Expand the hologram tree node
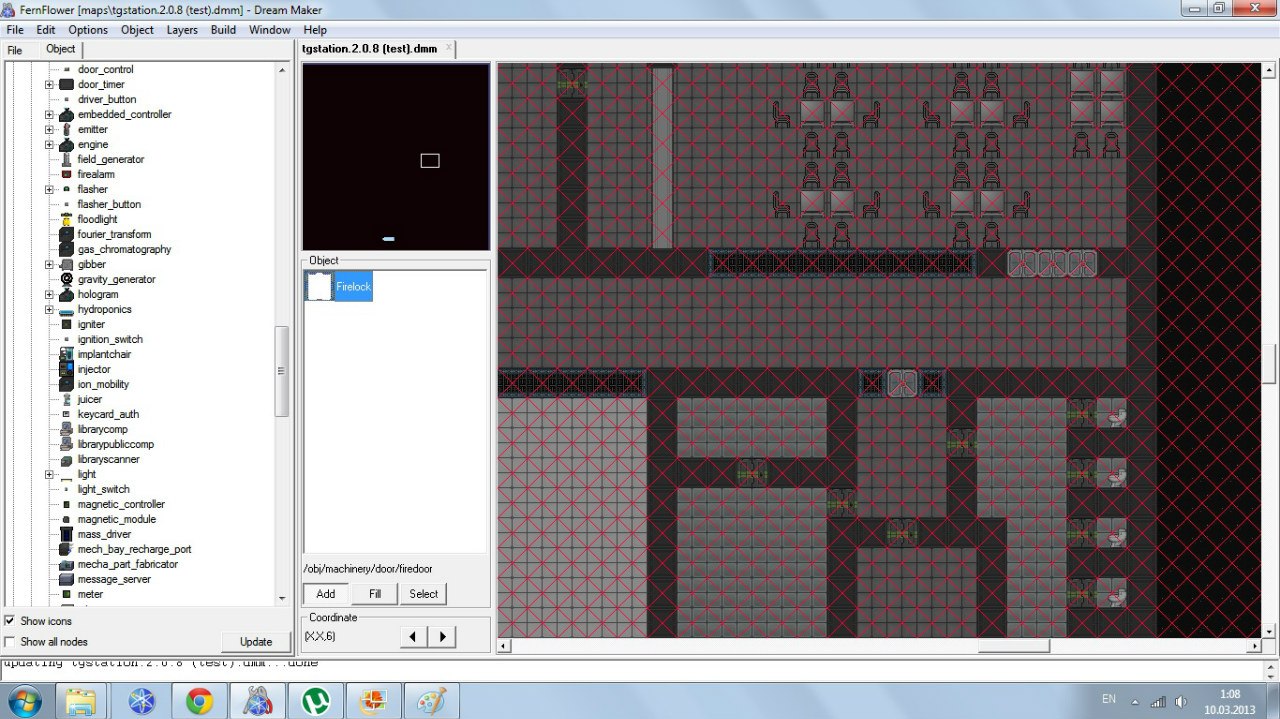The width and height of the screenshot is (1280, 719). tap(49, 295)
